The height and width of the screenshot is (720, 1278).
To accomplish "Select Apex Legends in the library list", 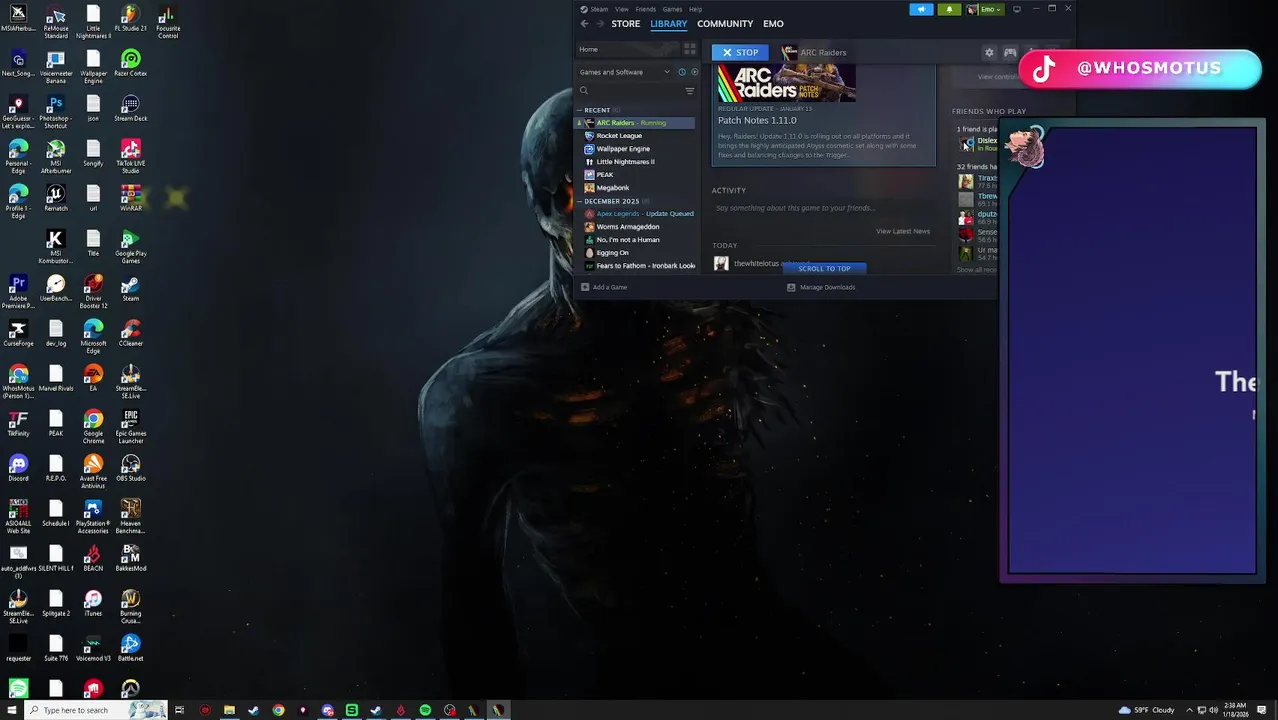I will click(x=635, y=214).
